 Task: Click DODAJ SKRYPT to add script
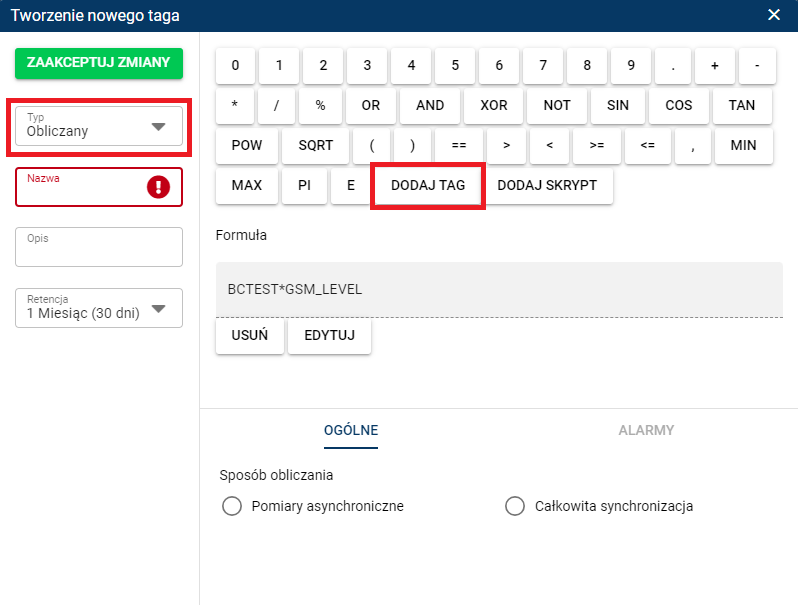tap(547, 186)
